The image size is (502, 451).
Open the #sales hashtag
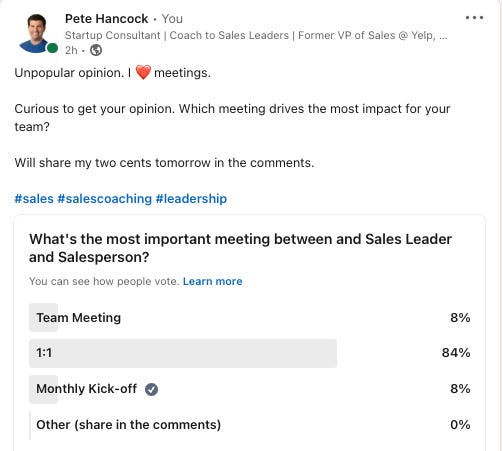(34, 199)
